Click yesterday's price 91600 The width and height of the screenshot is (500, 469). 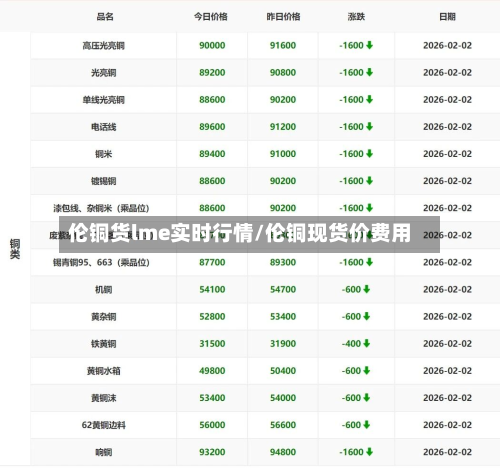(283, 45)
